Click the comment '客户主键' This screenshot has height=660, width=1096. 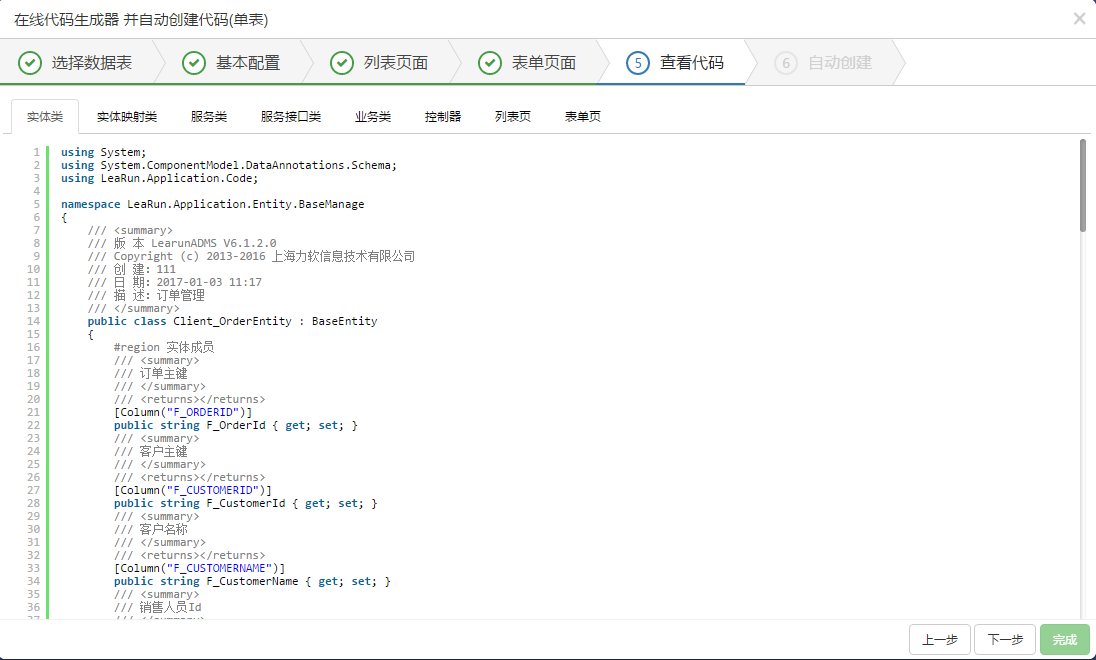tap(150, 451)
